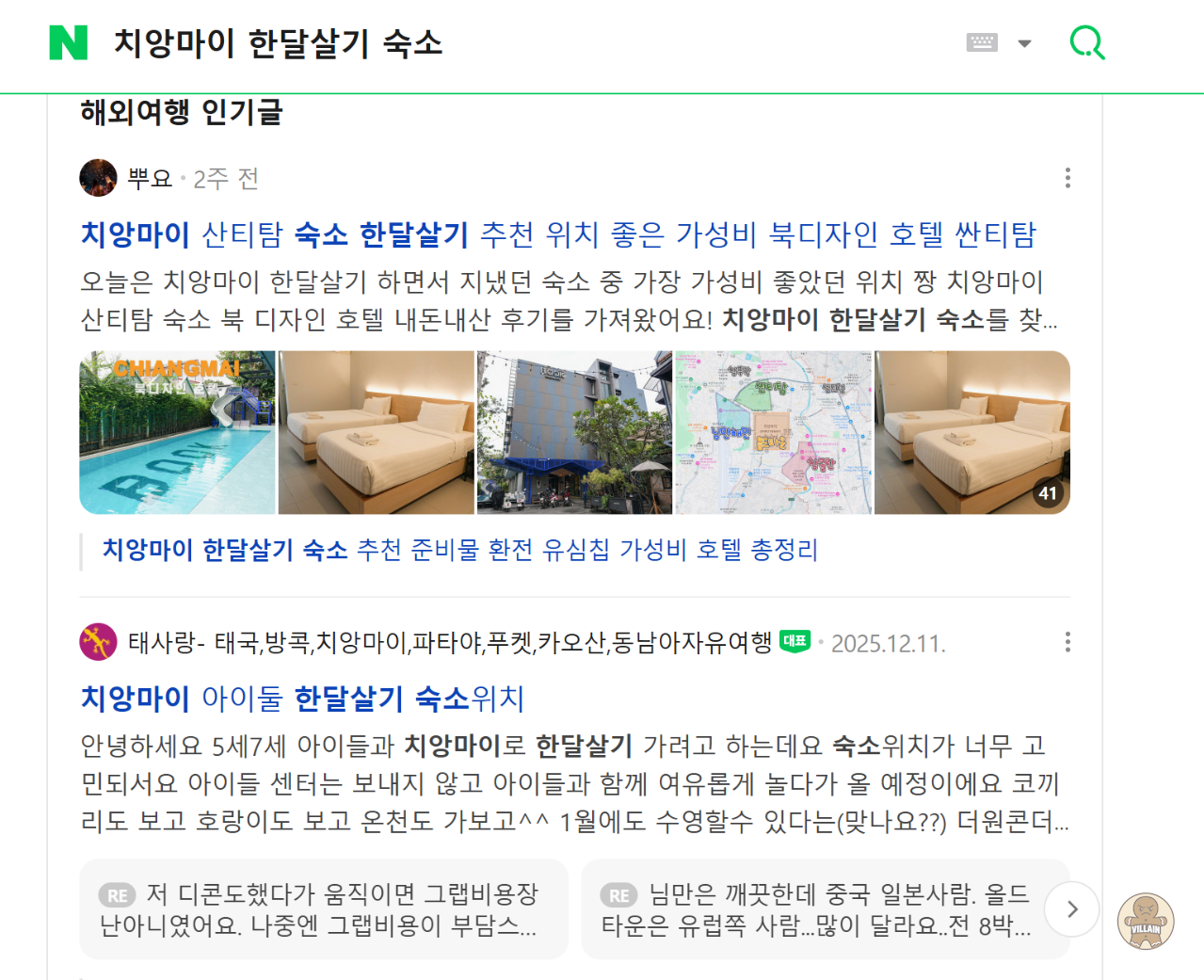
Task: Expand the keyboard input dropdown arrow
Action: click(1025, 43)
